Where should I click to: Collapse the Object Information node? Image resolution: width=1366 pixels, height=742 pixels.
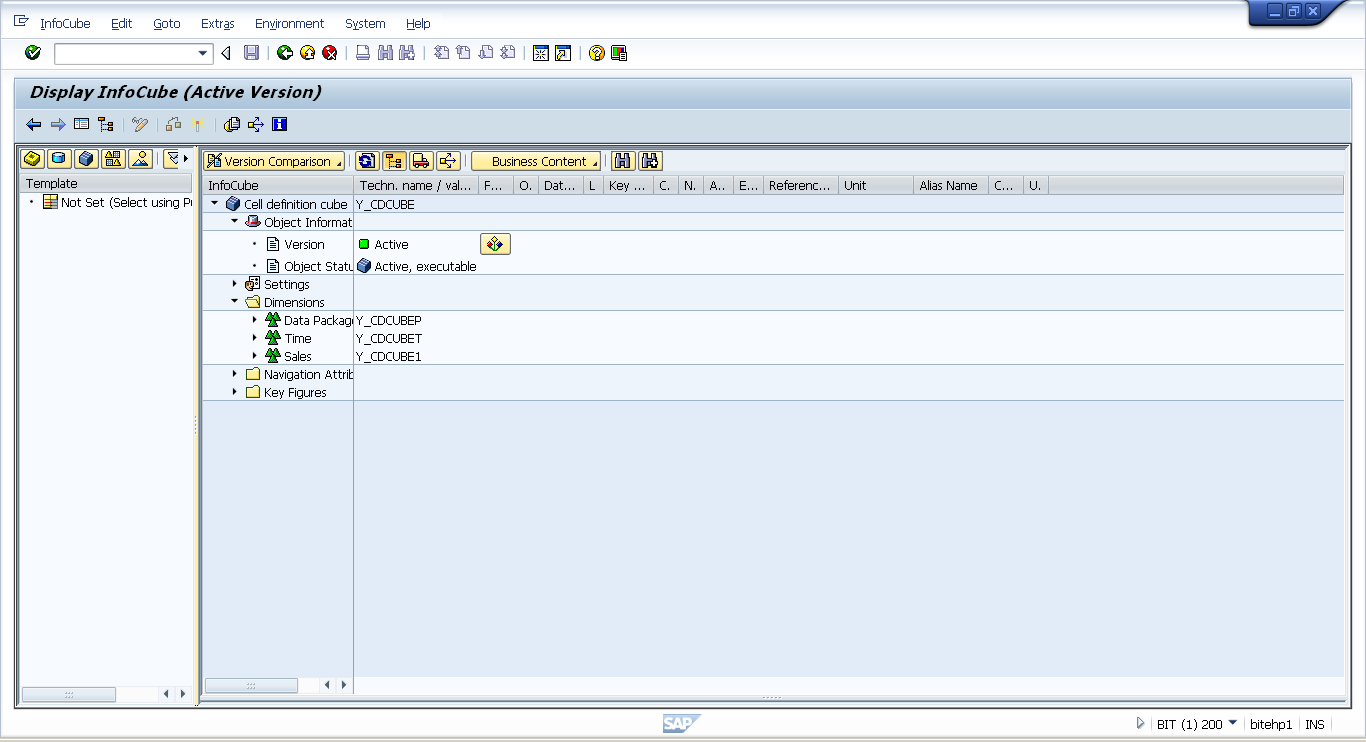pos(235,221)
